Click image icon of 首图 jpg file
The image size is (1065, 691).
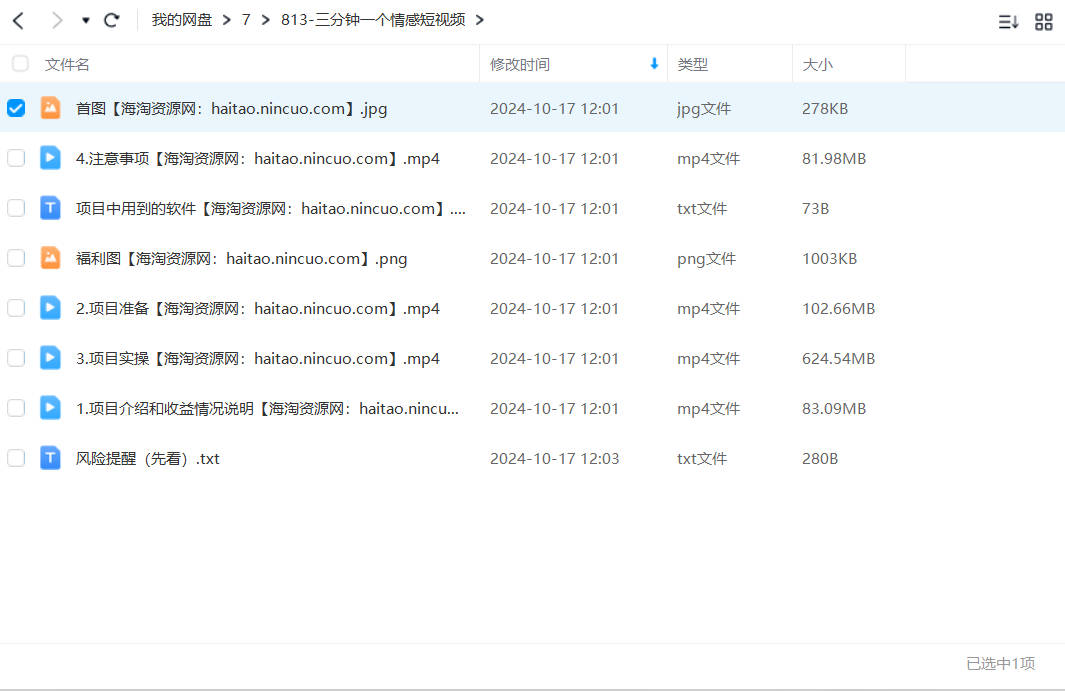(x=50, y=107)
